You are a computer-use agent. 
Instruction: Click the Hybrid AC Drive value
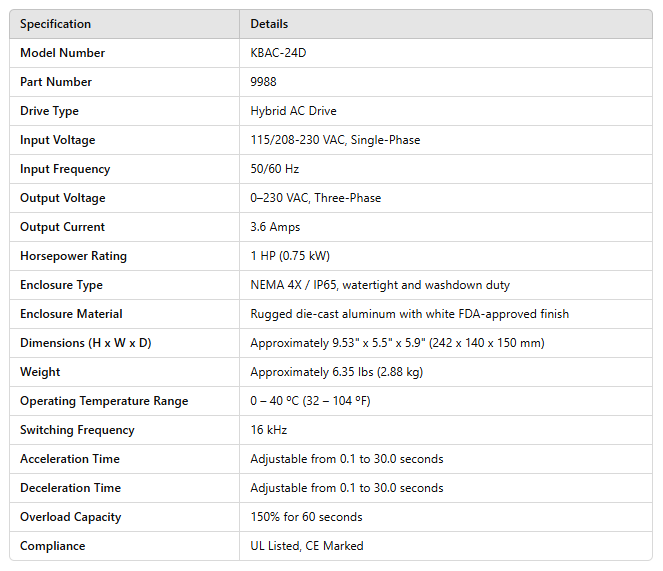(x=293, y=111)
